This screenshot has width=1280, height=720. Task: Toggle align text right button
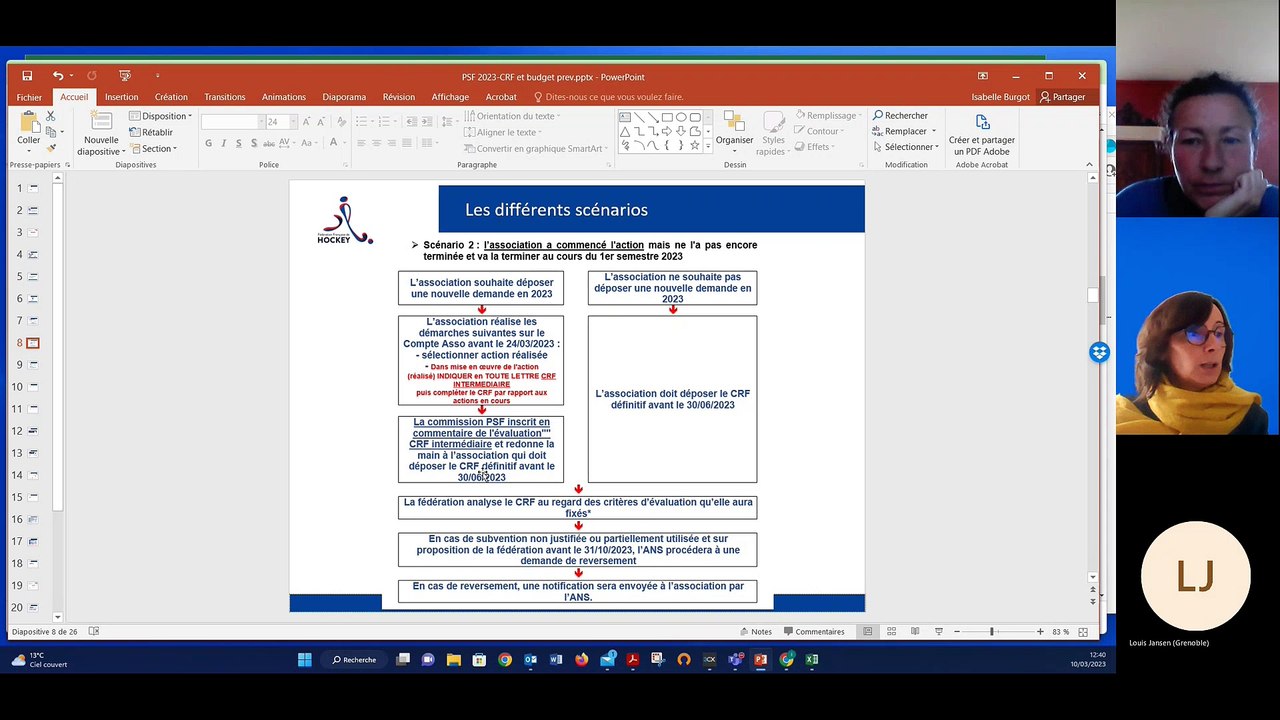coord(393,144)
